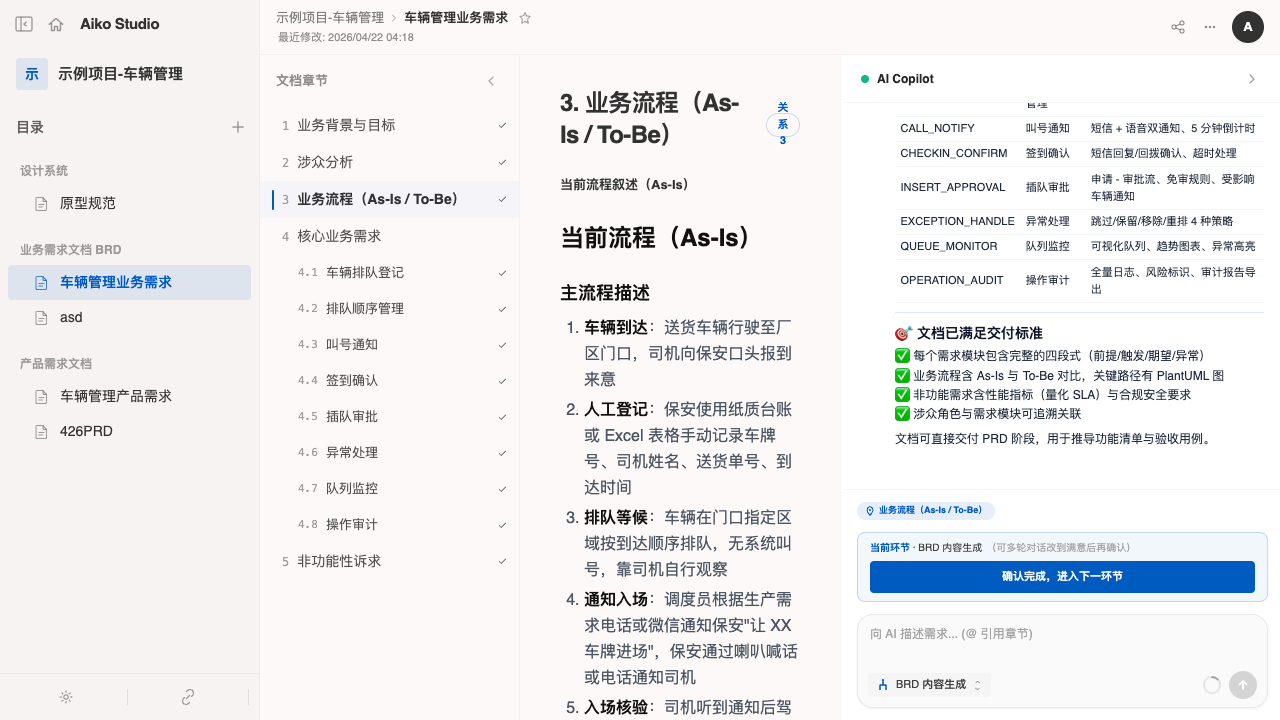Collapse the left sidebar panel icon

click(x=24, y=24)
